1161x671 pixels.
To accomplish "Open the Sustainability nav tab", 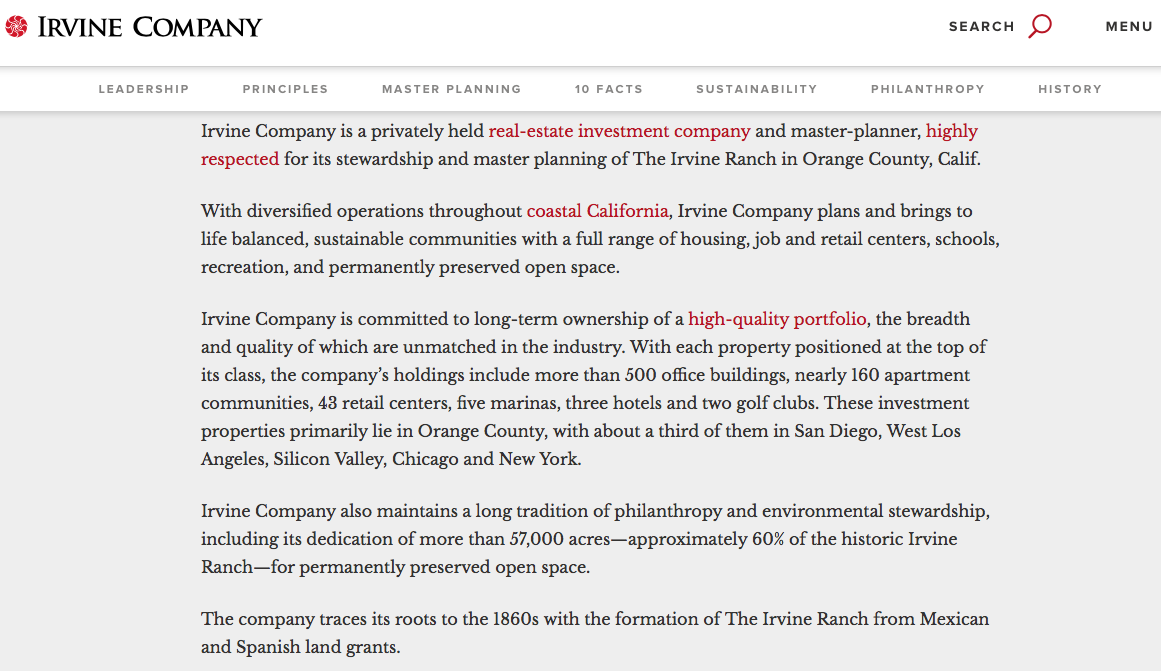I will click(x=756, y=89).
